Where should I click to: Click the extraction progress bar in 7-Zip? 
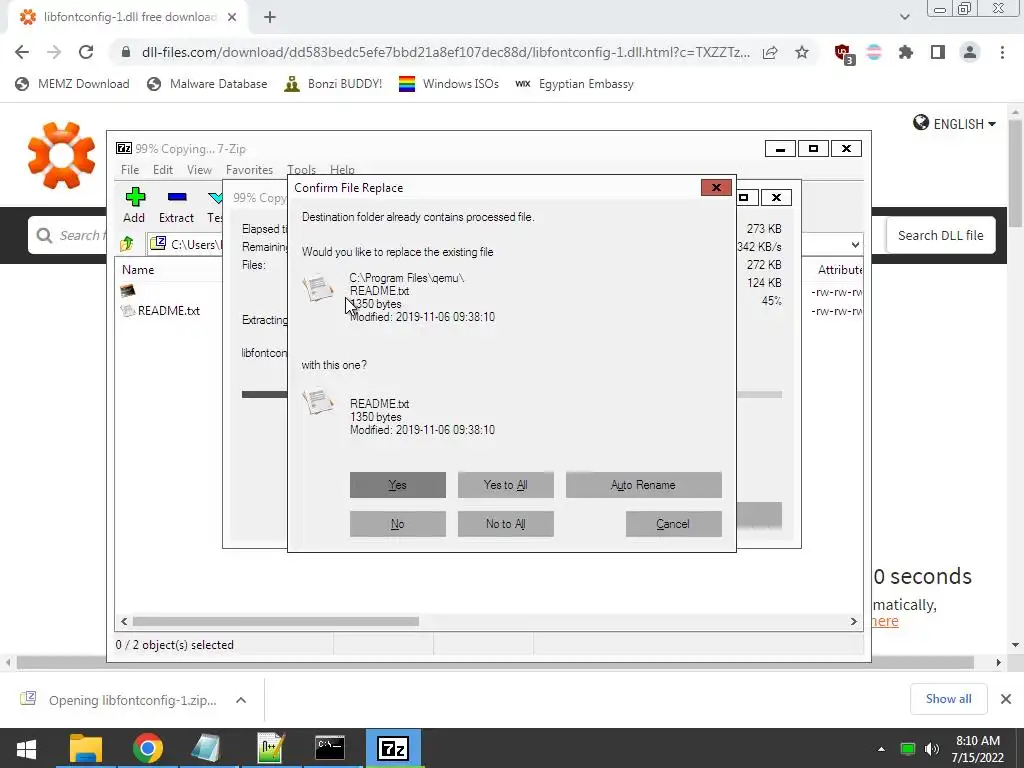tap(511, 394)
